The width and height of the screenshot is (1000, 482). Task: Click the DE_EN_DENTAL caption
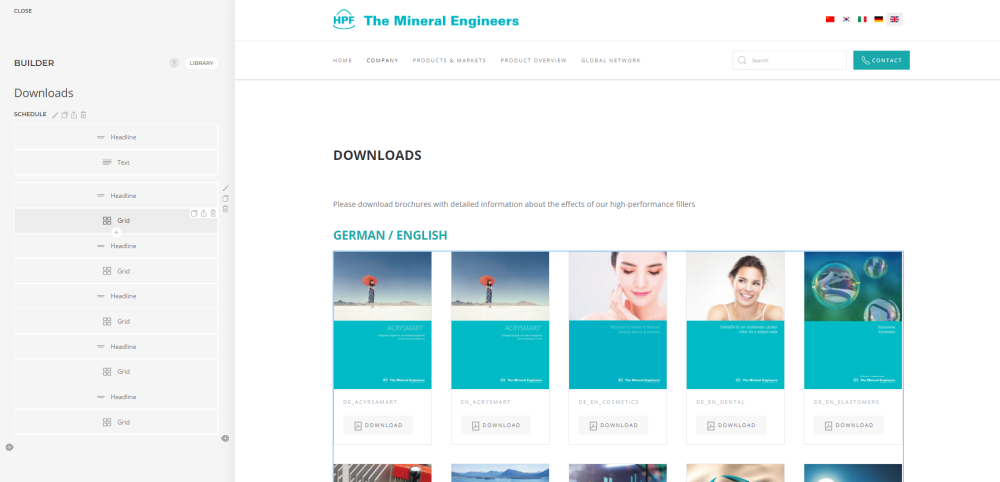[721, 402]
